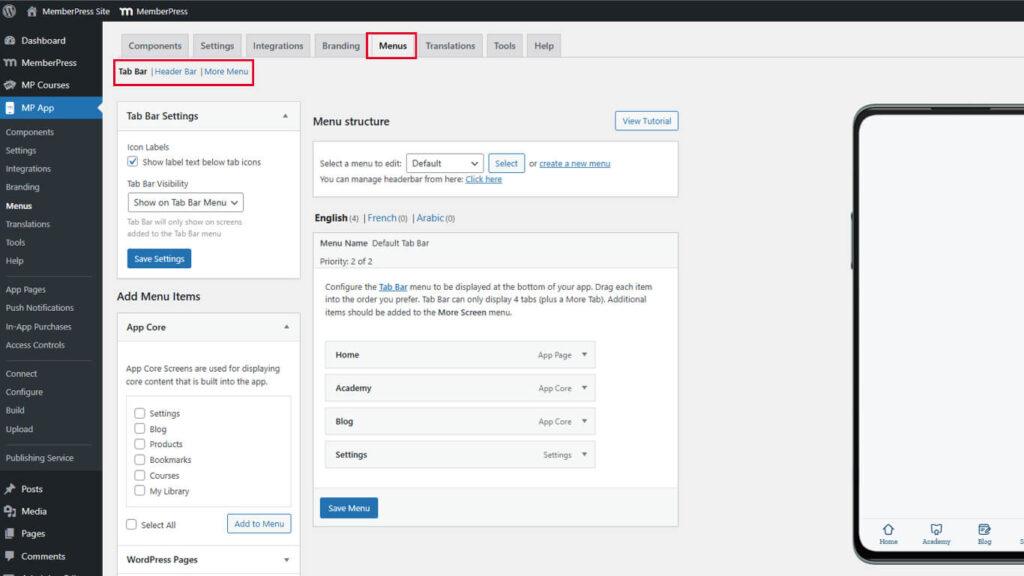Open the Media library icon
This screenshot has height=576, width=1024.
pyautogui.click(x=10, y=511)
